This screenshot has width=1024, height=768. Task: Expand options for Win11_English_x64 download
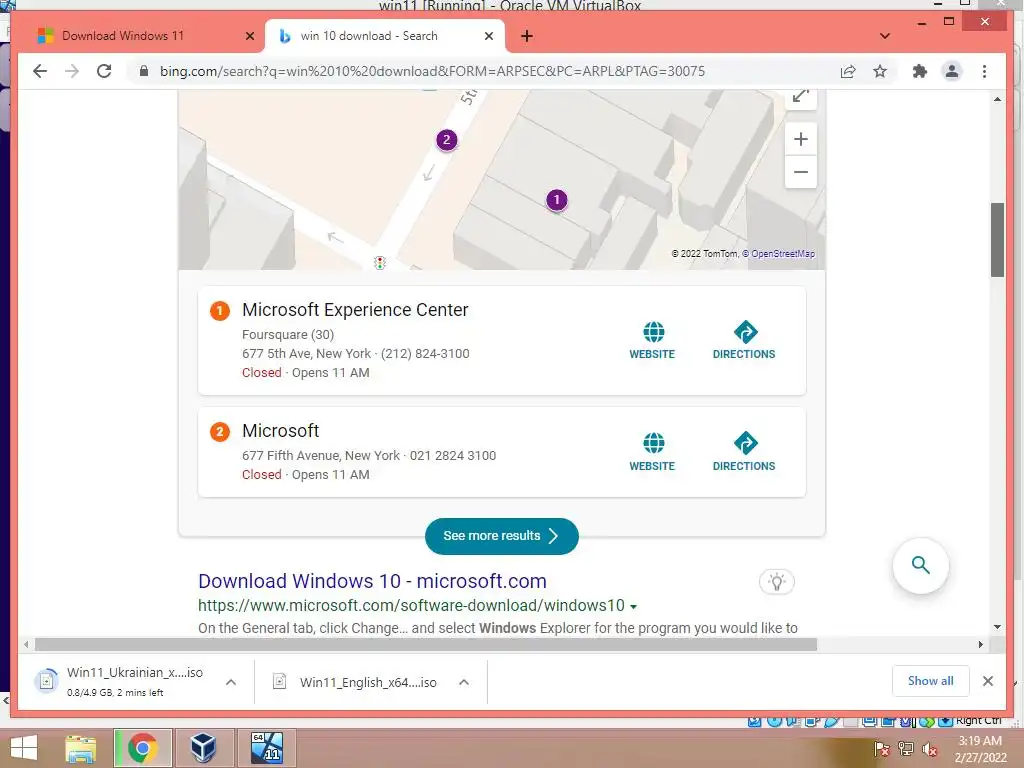(464, 682)
